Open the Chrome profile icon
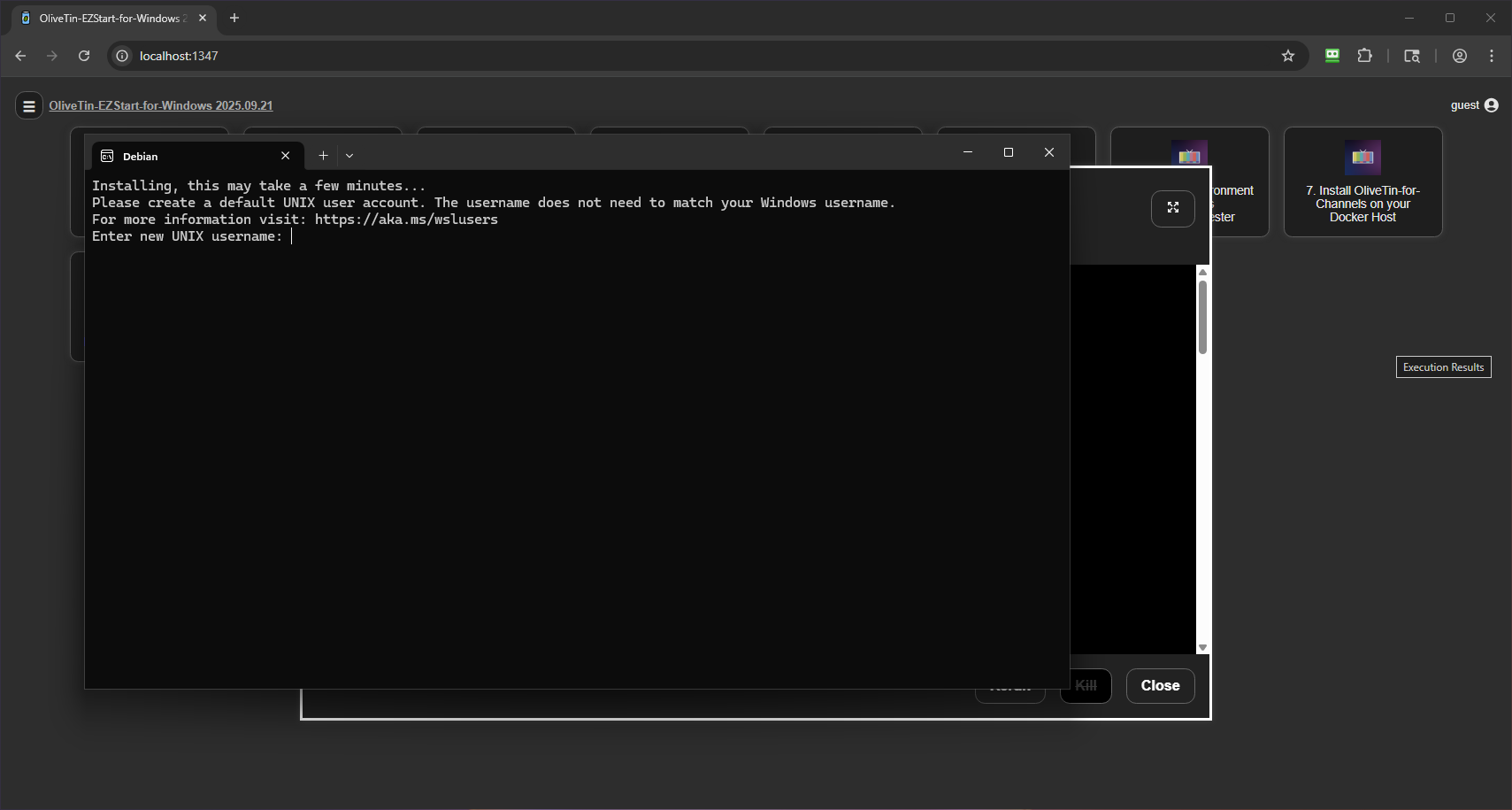This screenshot has height=810, width=1512. [x=1460, y=56]
